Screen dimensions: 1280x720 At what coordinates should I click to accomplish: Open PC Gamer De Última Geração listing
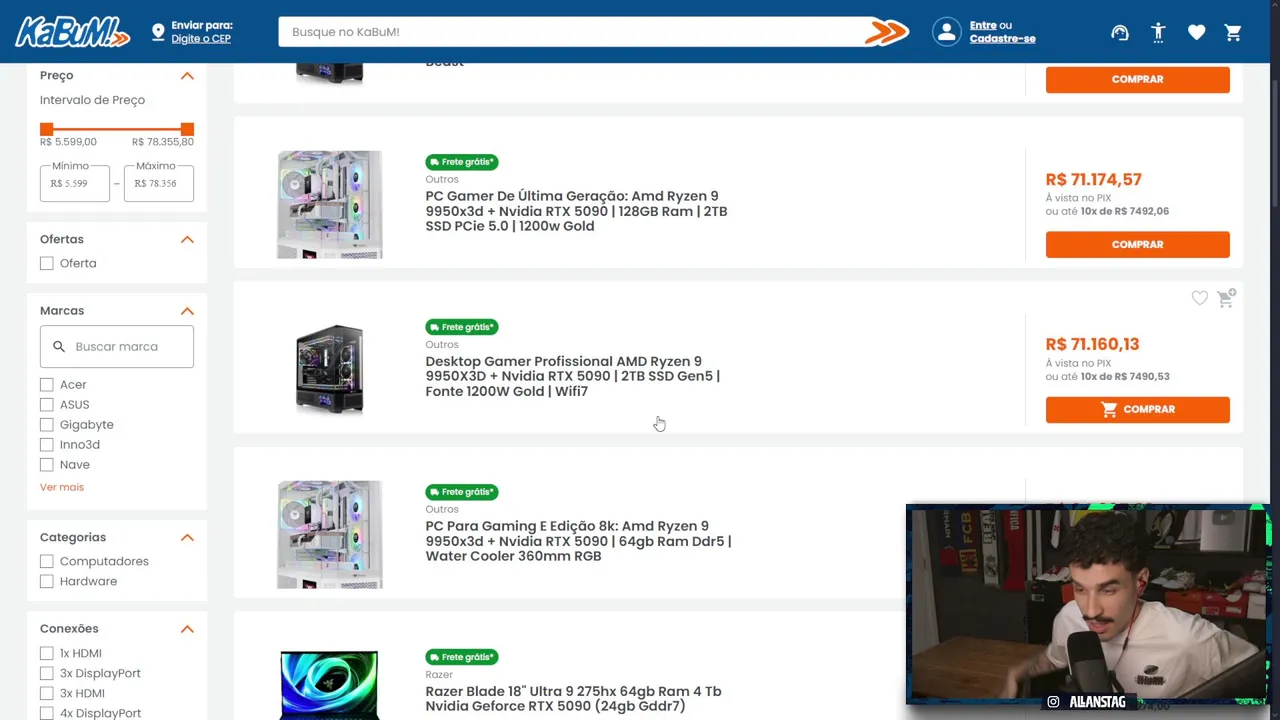click(576, 211)
